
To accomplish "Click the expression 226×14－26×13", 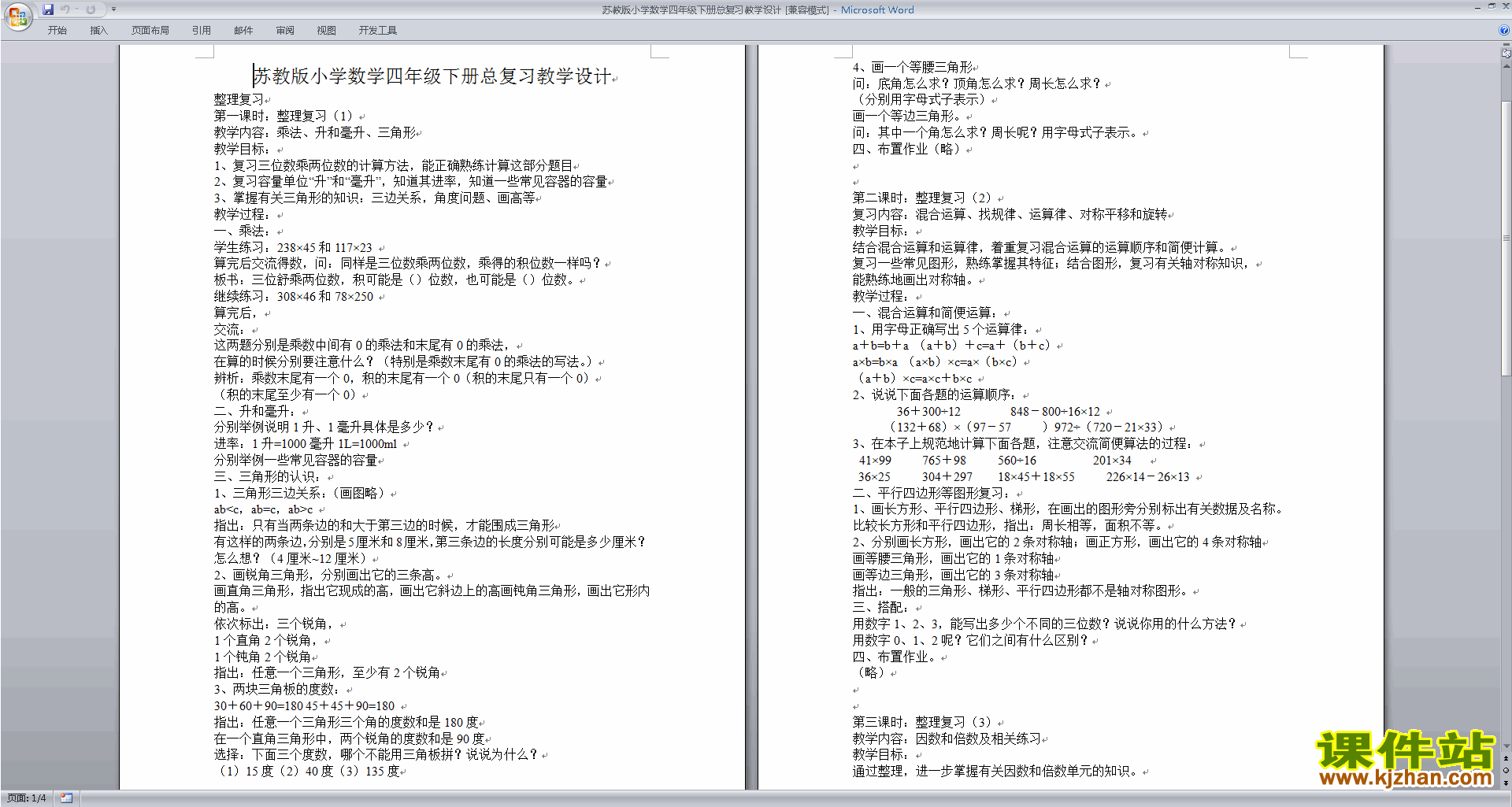I will (x=1147, y=477).
